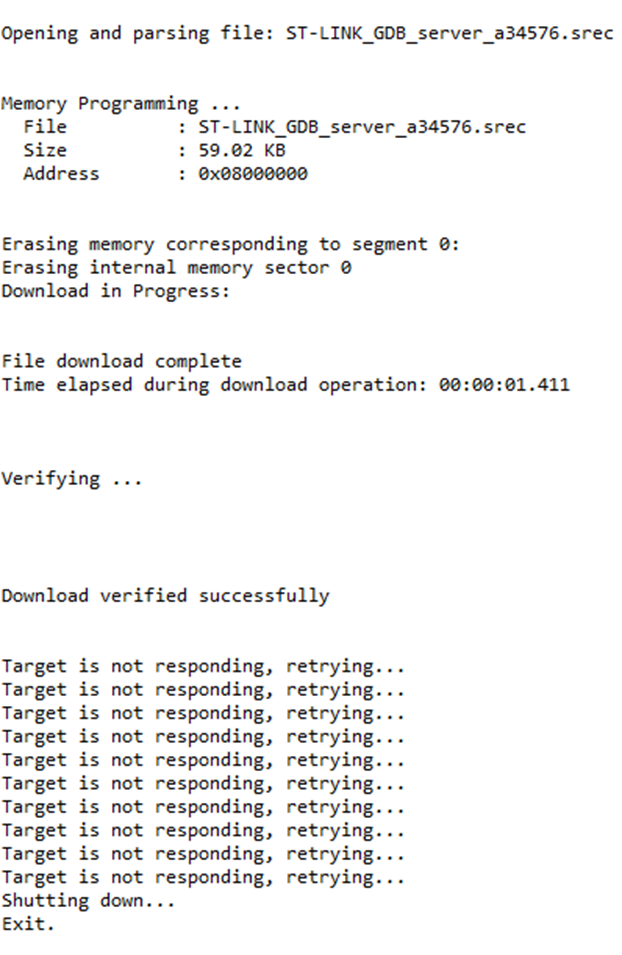
Task: Click the last 'Target is not responding' line
Action: (x=203, y=878)
